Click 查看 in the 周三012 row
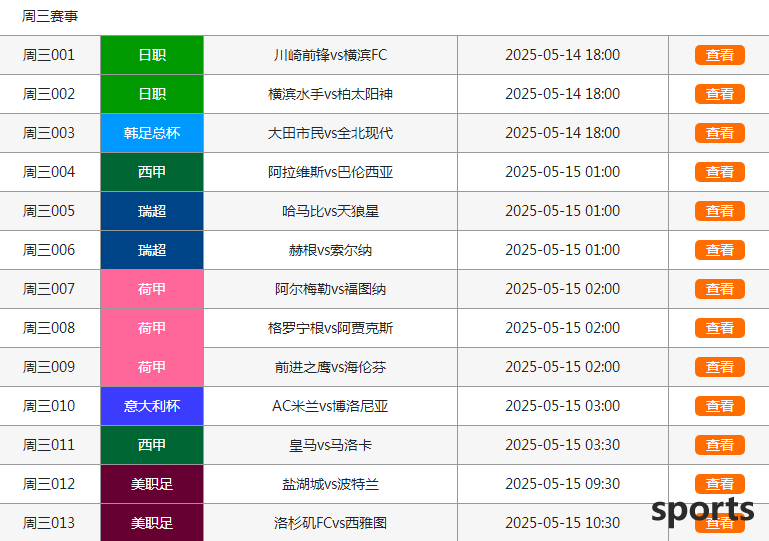The width and height of the screenshot is (769, 541). tap(719, 484)
